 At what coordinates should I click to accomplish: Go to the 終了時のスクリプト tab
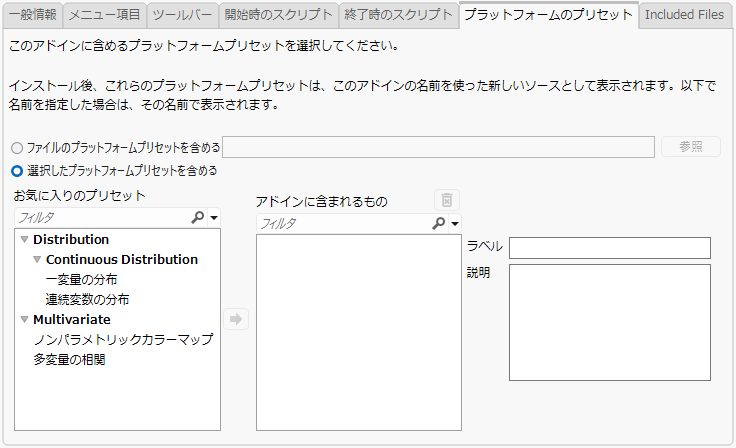[398, 15]
